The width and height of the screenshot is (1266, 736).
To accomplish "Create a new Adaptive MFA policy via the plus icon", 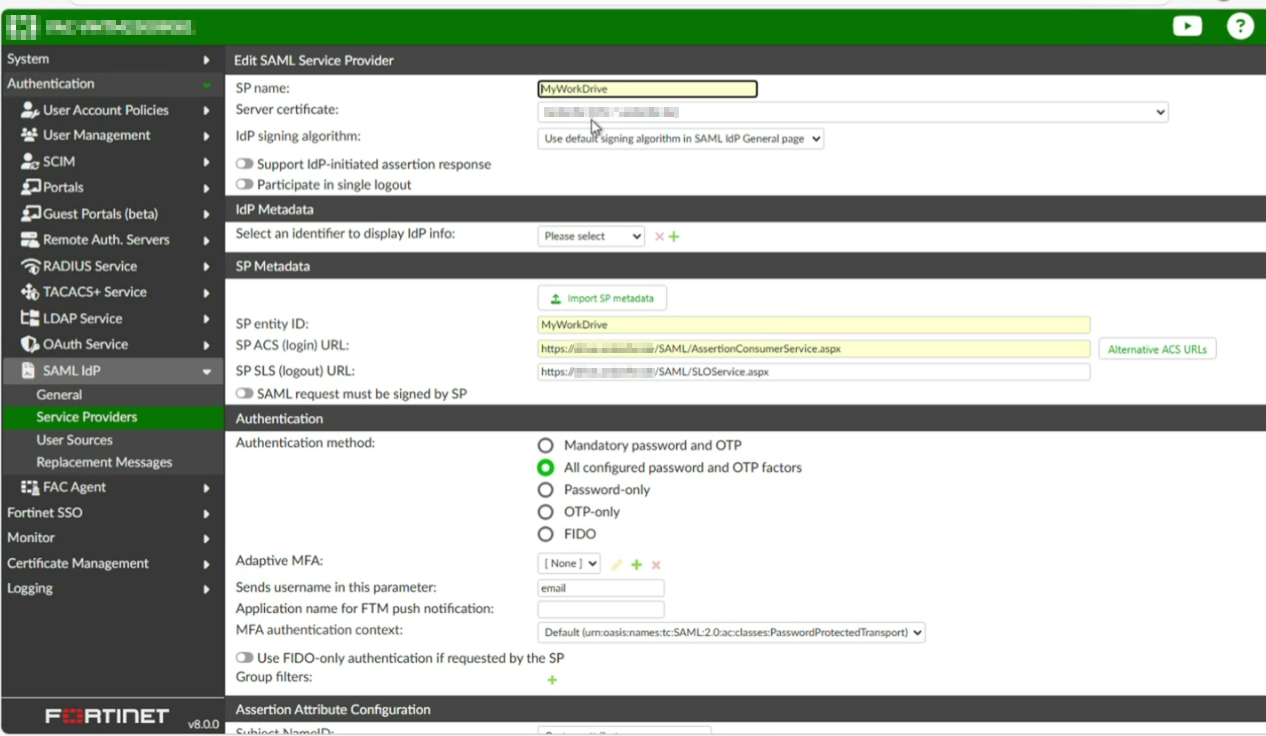I will (x=636, y=564).
